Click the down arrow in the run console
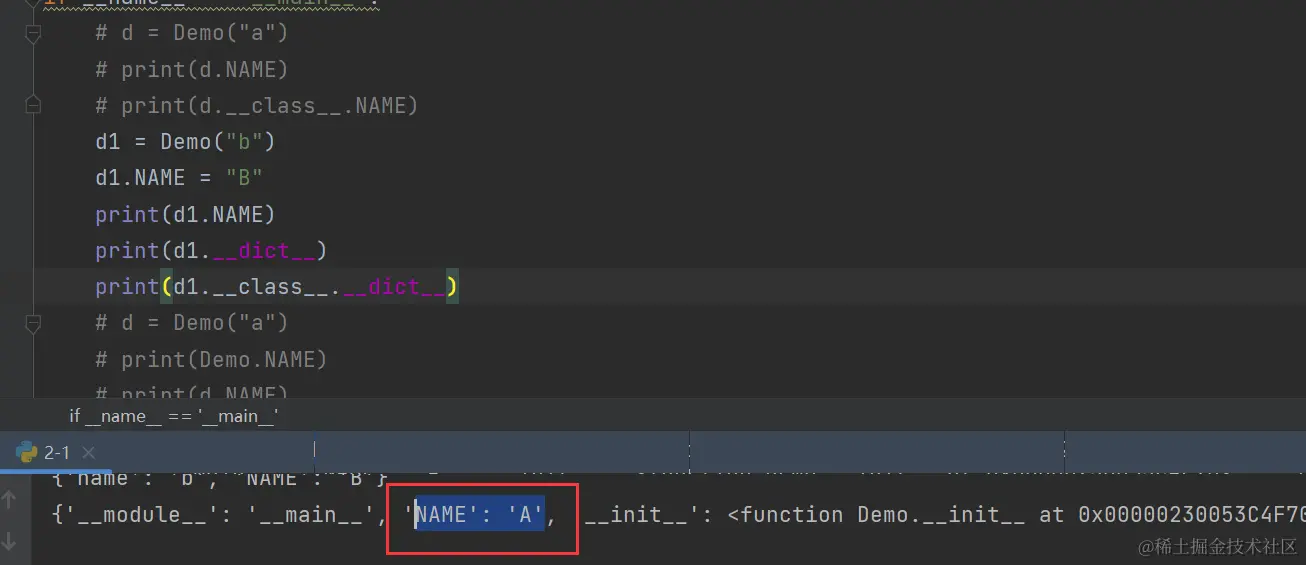Viewport: 1306px width, 565px height. [x=10, y=541]
